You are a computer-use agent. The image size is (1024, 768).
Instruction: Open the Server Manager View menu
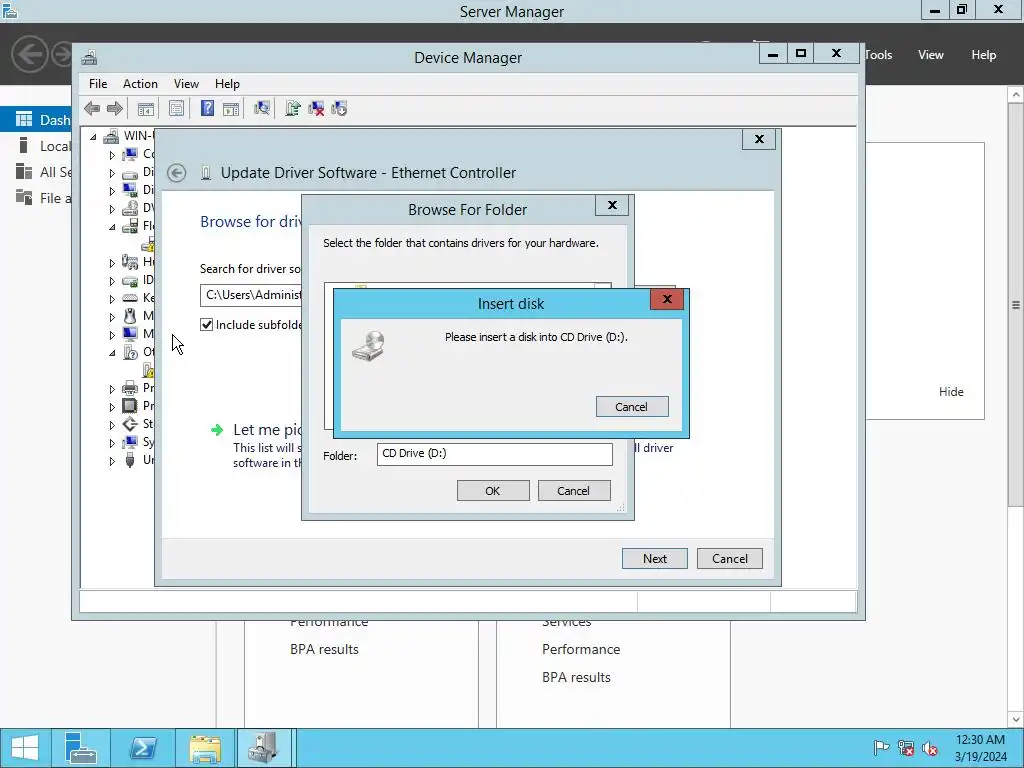point(931,55)
